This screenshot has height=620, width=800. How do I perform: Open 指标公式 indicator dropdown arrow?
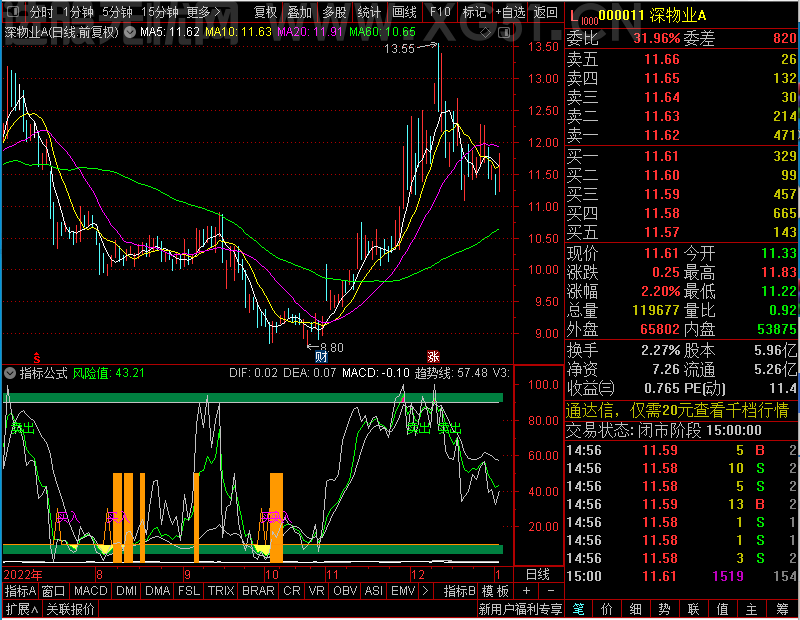10,373
